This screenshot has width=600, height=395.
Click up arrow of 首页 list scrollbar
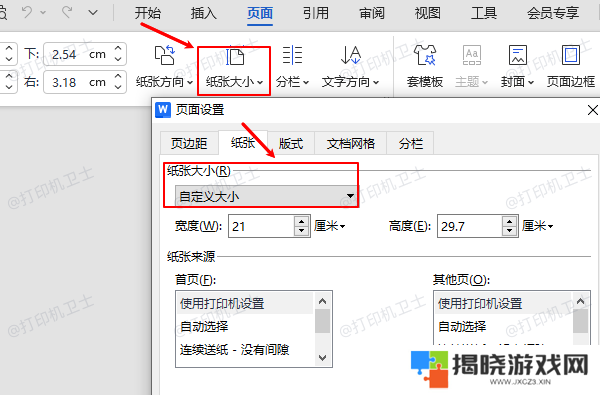click(x=323, y=301)
